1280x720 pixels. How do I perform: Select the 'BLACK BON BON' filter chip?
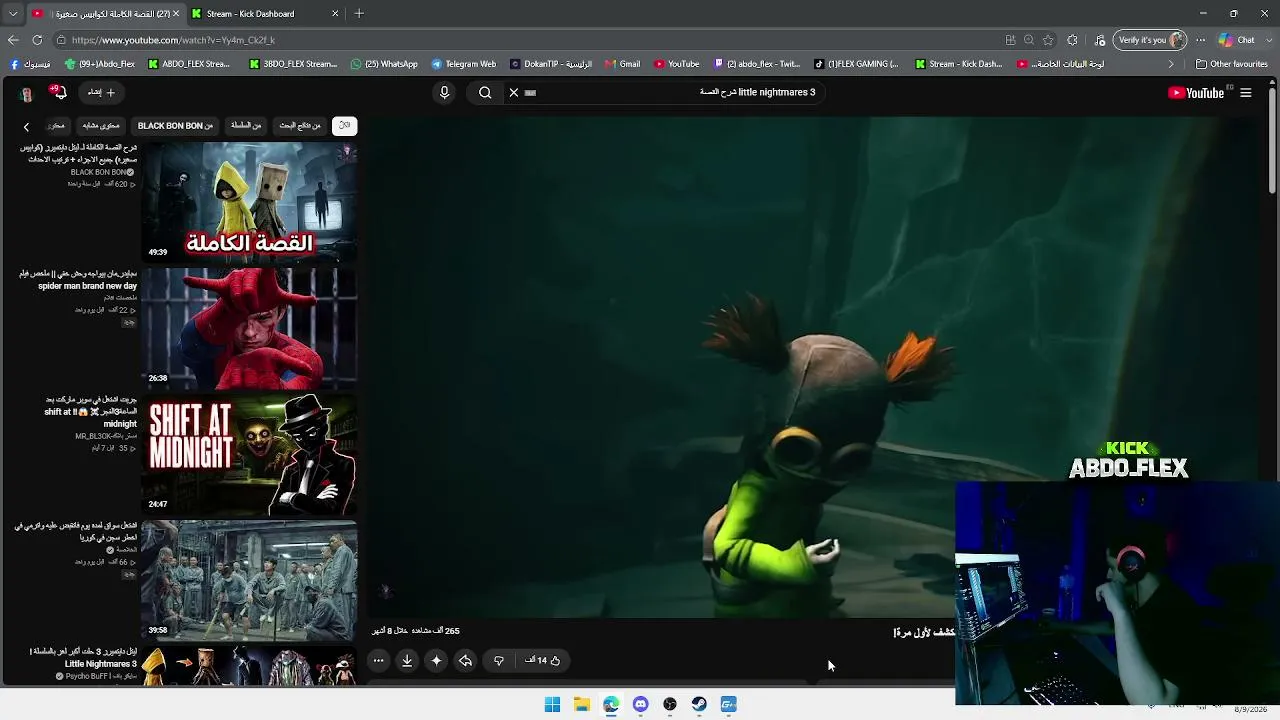175,126
